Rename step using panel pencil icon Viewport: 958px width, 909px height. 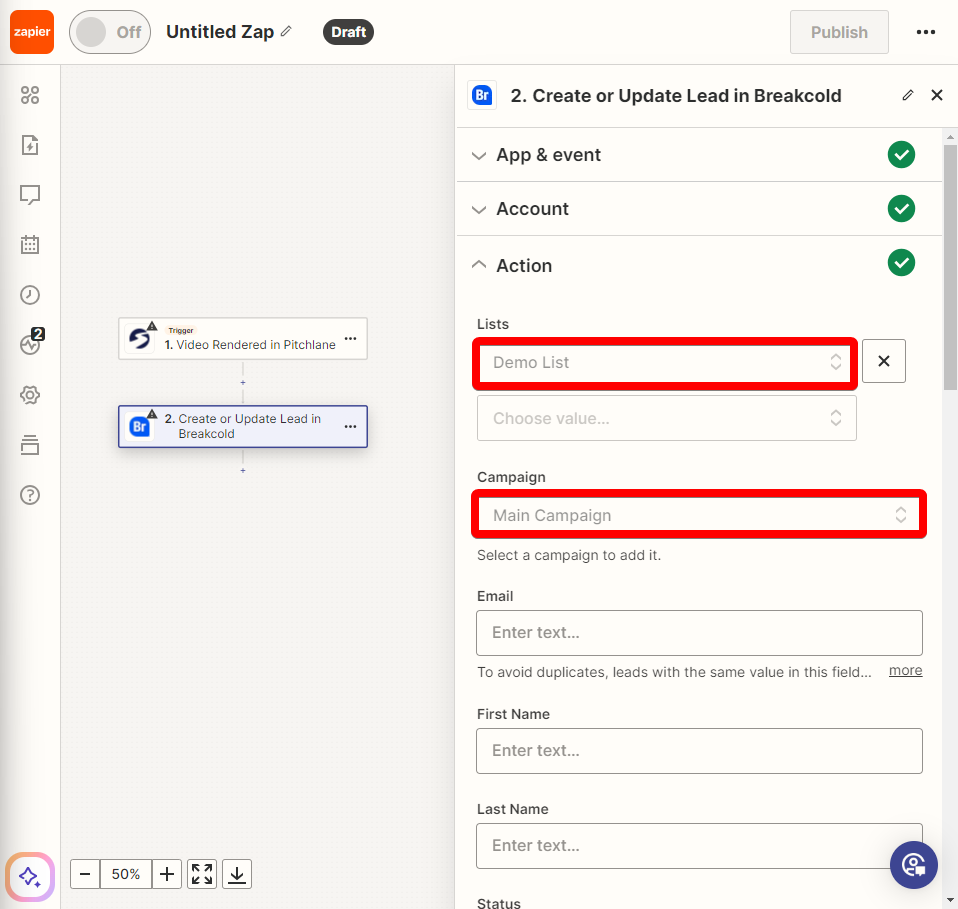click(908, 95)
